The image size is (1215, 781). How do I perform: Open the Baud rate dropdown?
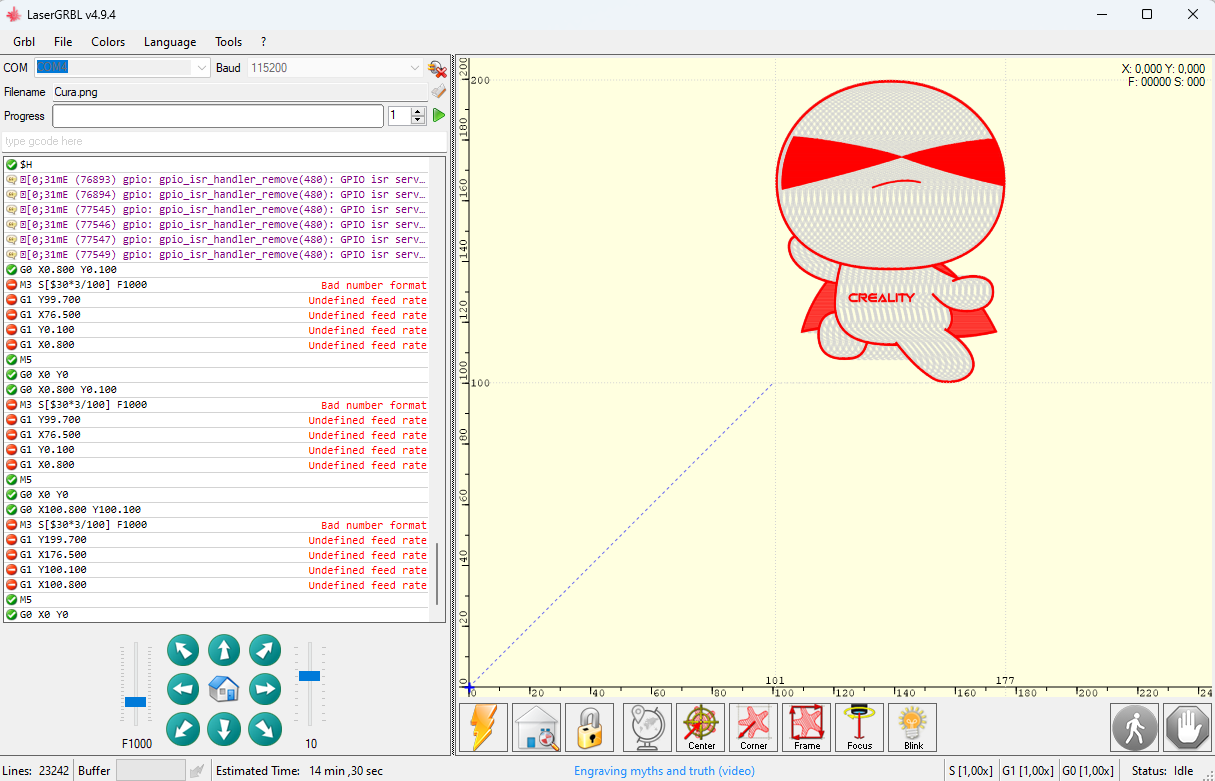point(415,68)
